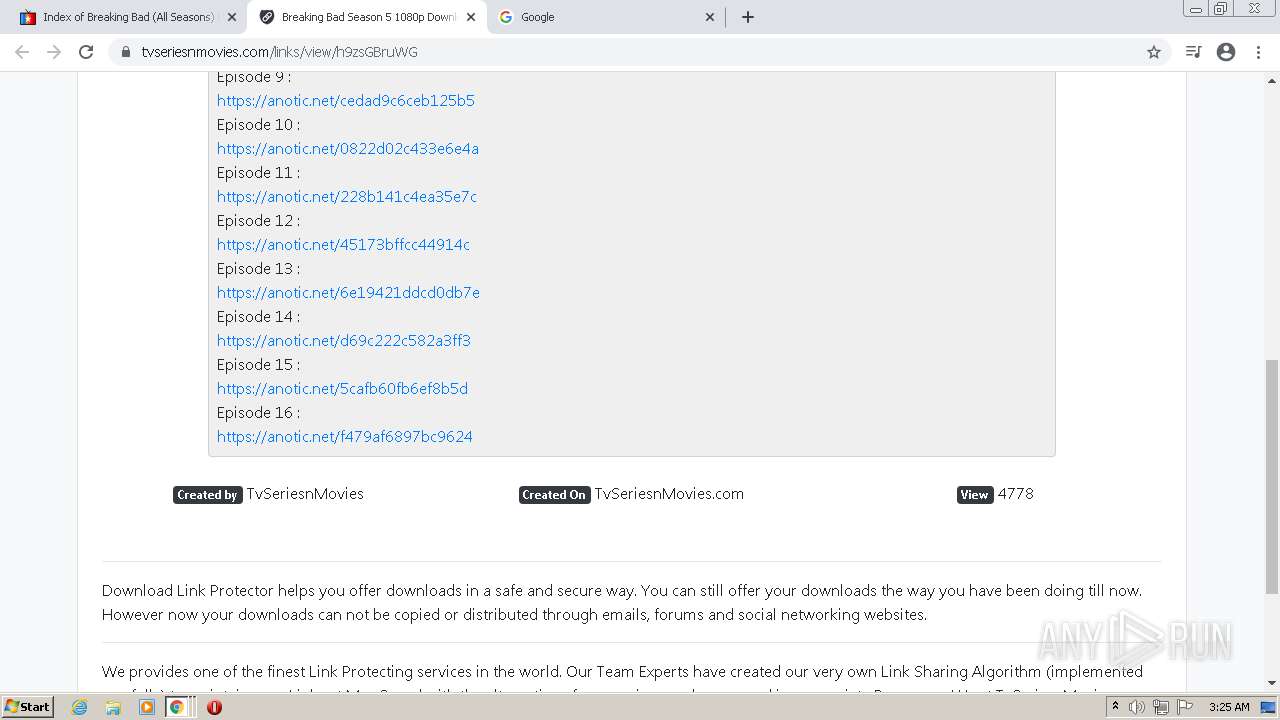The height and width of the screenshot is (720, 1280).
Task: View site security info via lock icon
Action: coord(126,52)
